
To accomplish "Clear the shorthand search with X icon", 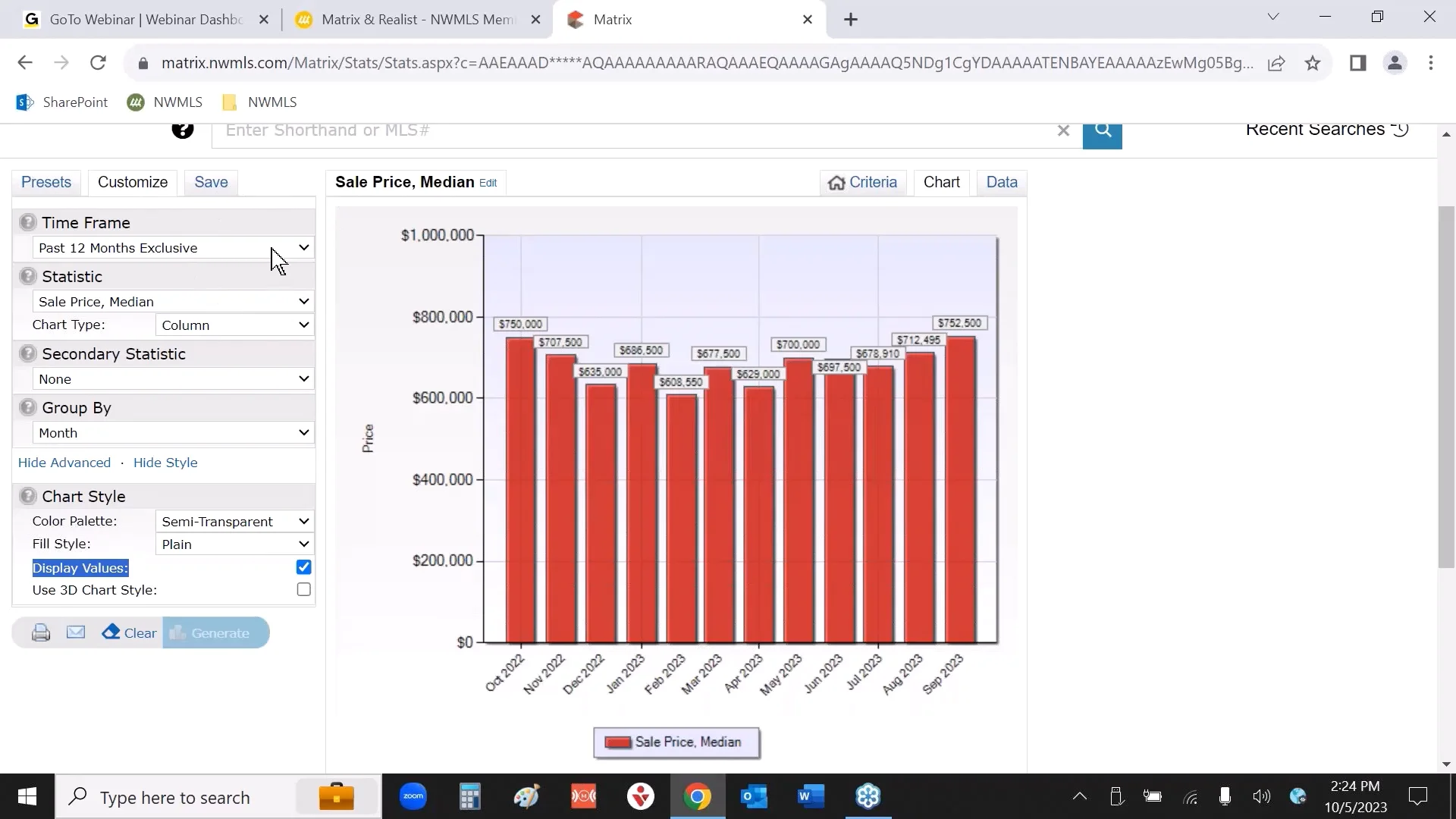I will 1063,130.
